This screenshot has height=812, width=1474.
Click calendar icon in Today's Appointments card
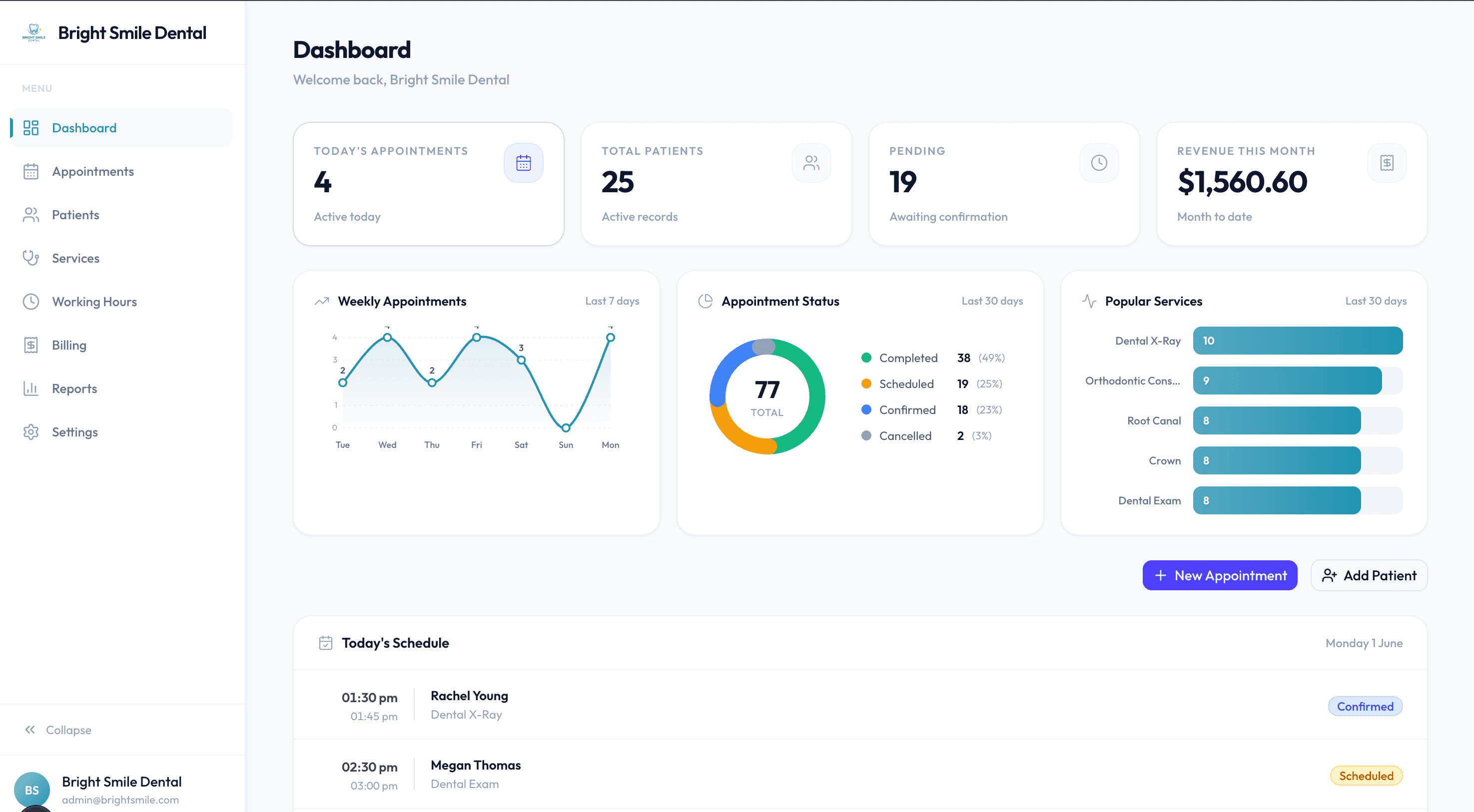coord(524,163)
